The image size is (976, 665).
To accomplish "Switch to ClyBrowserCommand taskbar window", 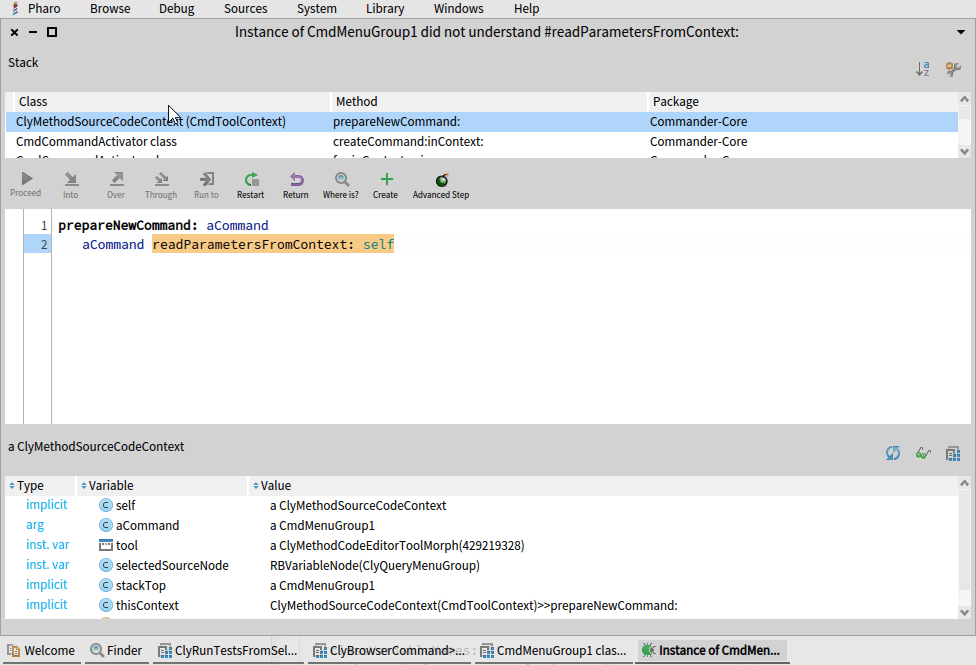I will pos(389,650).
